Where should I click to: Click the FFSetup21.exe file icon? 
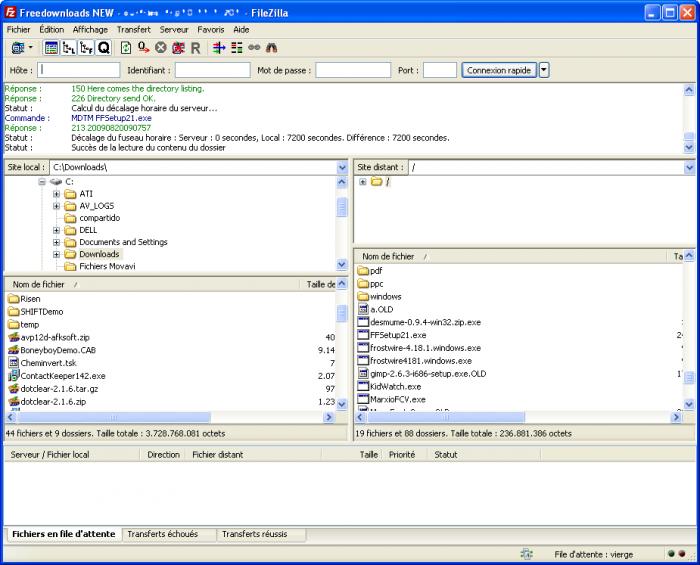tap(363, 335)
